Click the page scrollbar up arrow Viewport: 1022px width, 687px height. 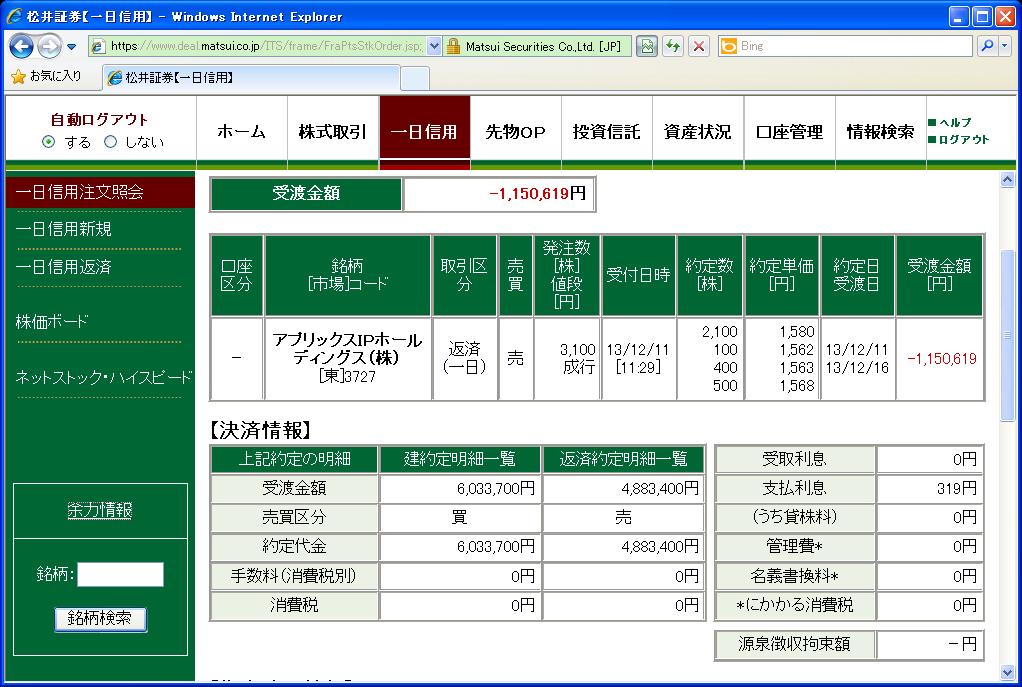[1007, 179]
